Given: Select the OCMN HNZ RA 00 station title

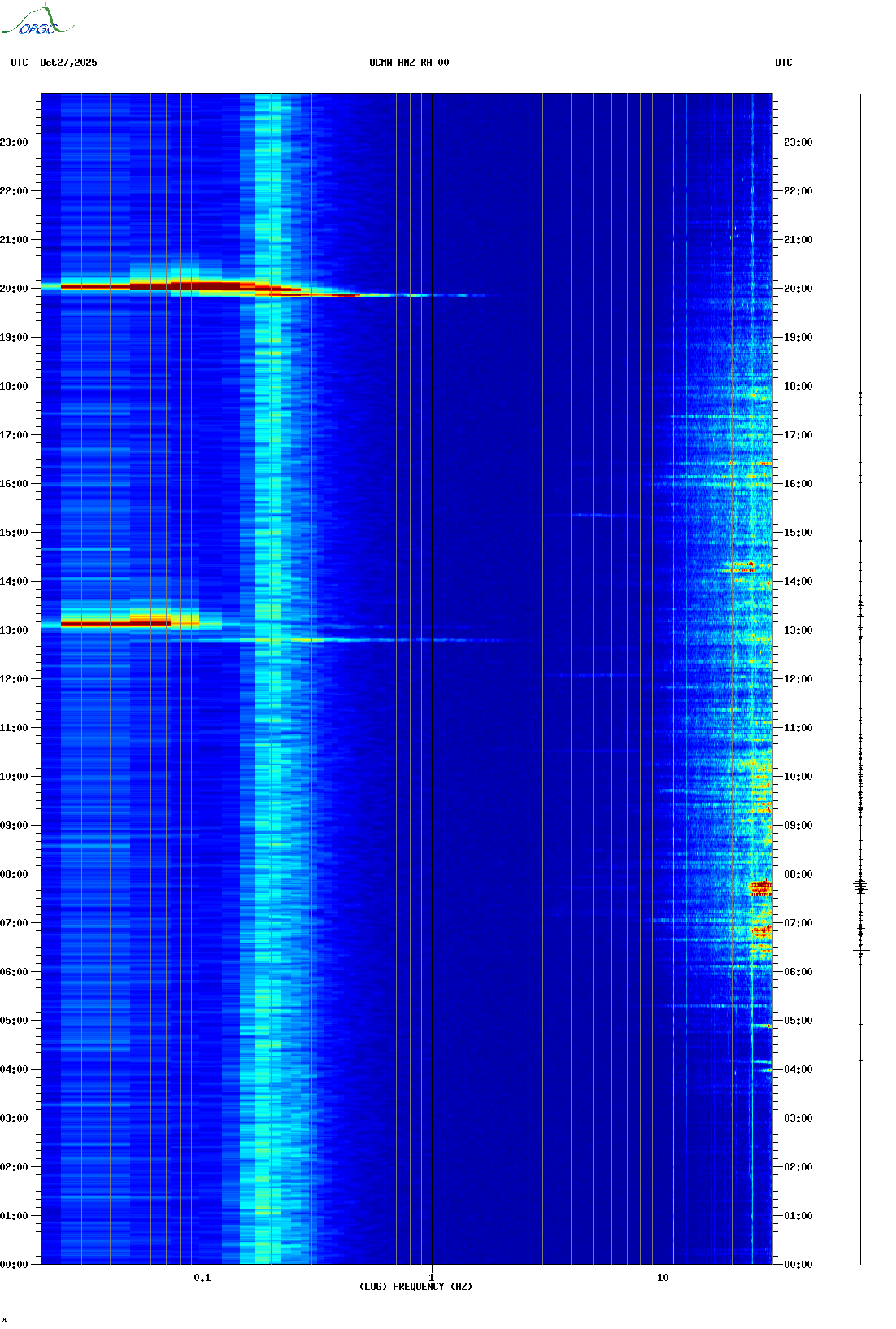Looking at the screenshot, I should tap(408, 63).
